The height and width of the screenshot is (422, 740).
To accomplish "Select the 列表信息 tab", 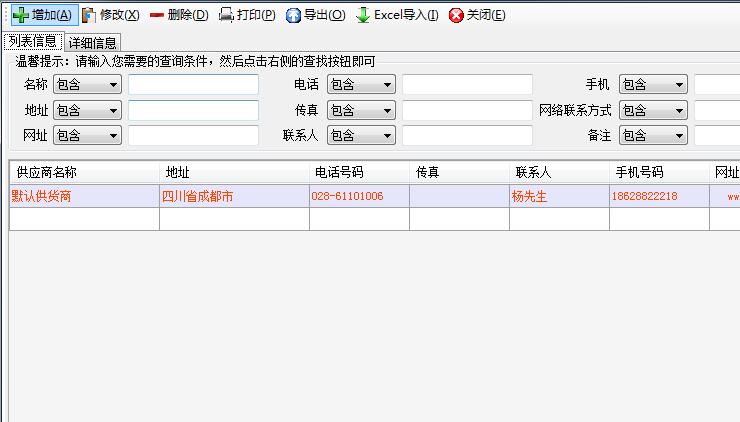I will tap(32, 41).
